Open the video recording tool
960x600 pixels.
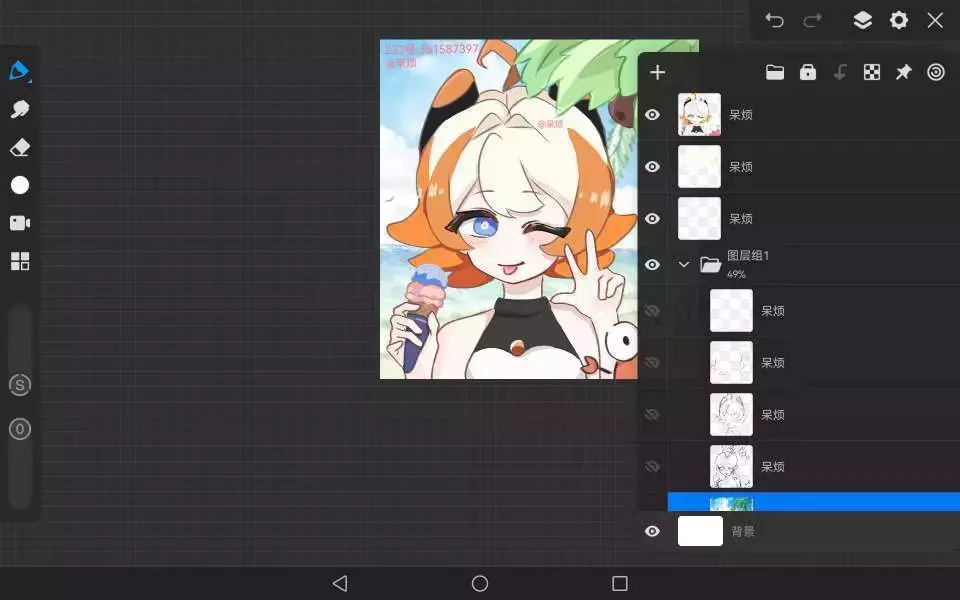pyautogui.click(x=20, y=223)
